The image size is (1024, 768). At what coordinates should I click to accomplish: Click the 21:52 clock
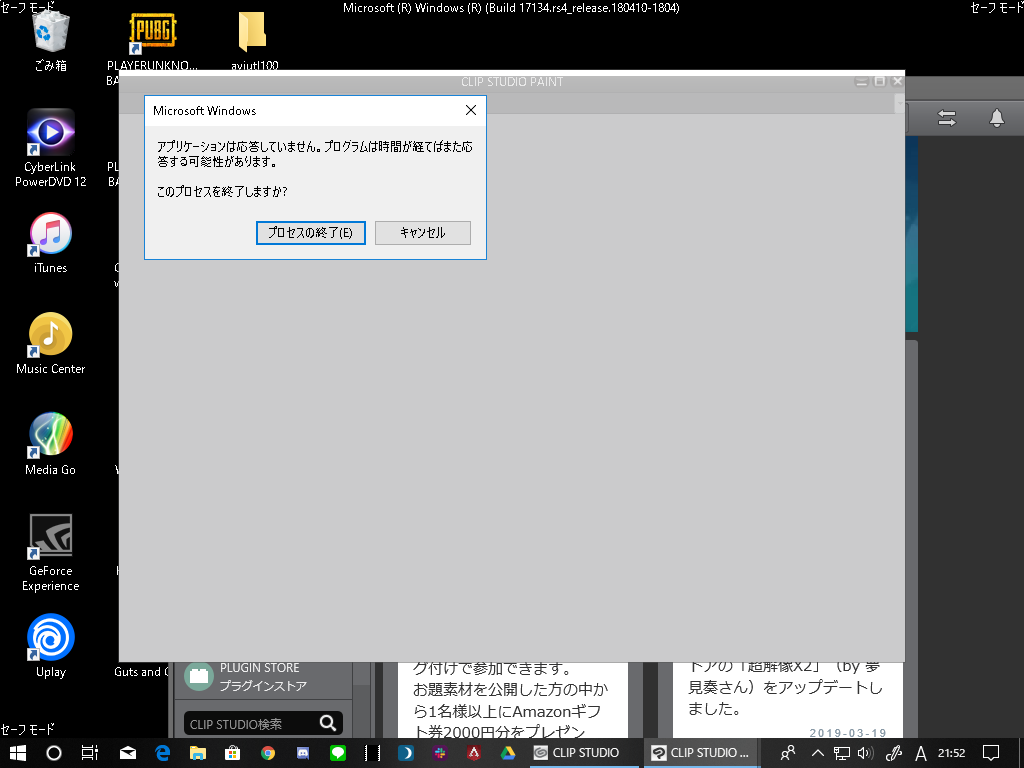pyautogui.click(x=952, y=753)
